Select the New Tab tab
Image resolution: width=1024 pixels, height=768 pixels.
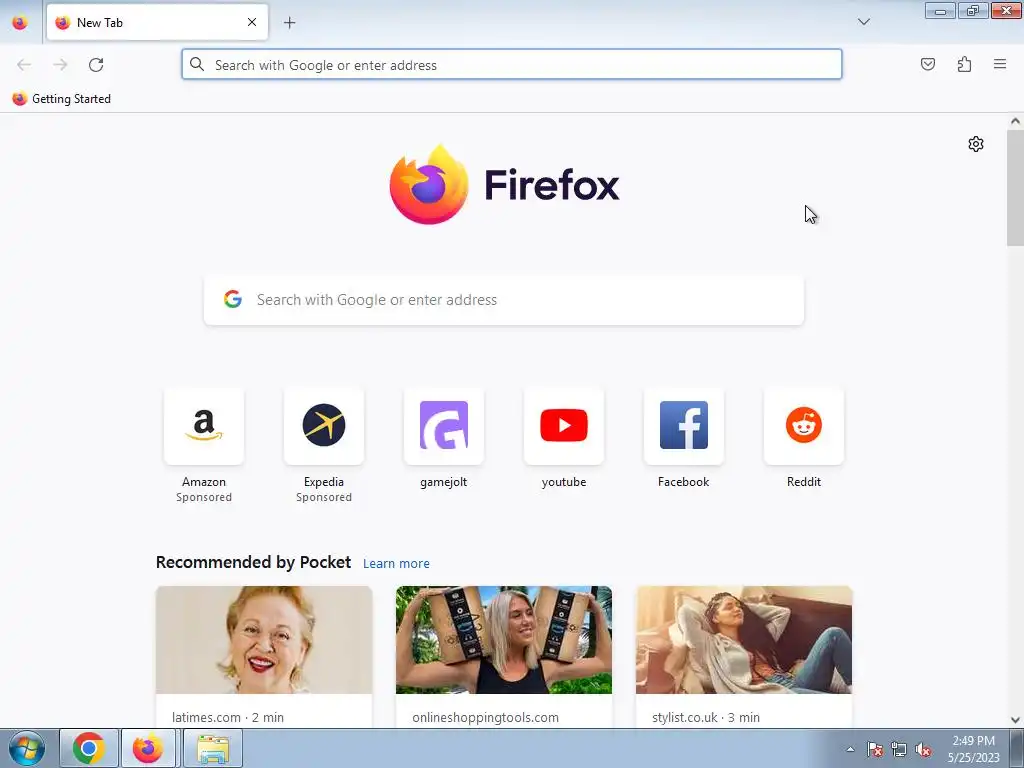[x=157, y=22]
